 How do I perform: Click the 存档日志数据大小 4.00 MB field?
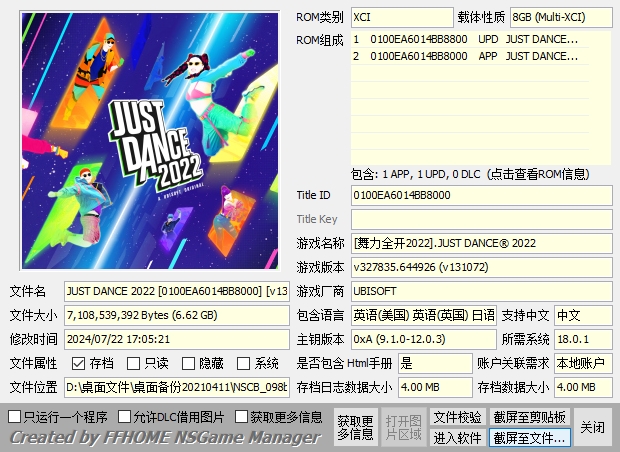[435, 387]
